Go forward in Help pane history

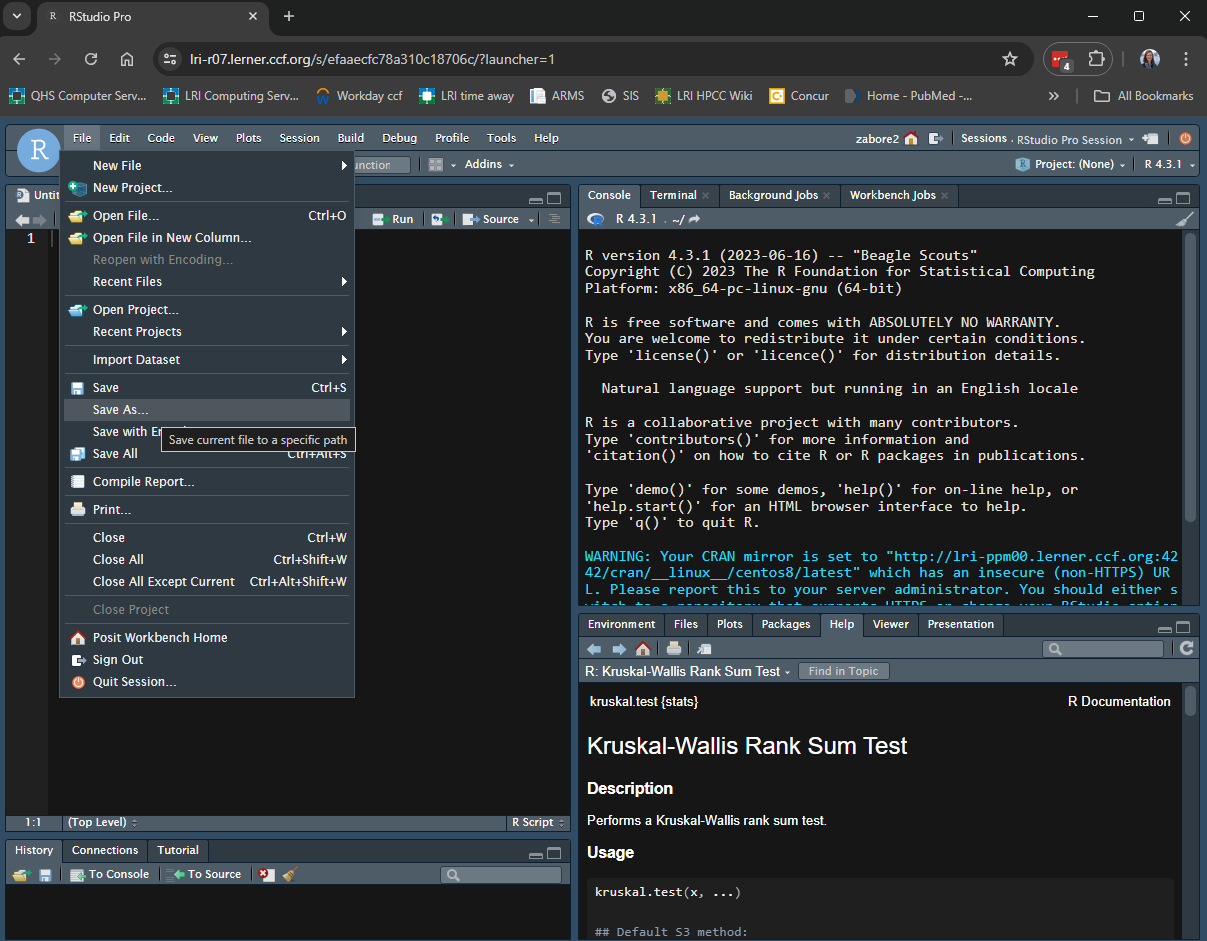click(619, 649)
